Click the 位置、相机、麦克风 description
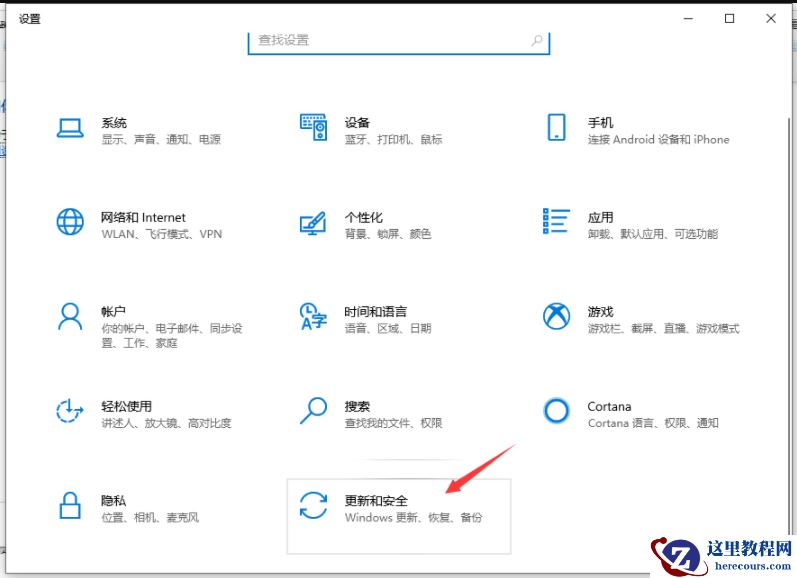The image size is (797, 578). (150, 518)
